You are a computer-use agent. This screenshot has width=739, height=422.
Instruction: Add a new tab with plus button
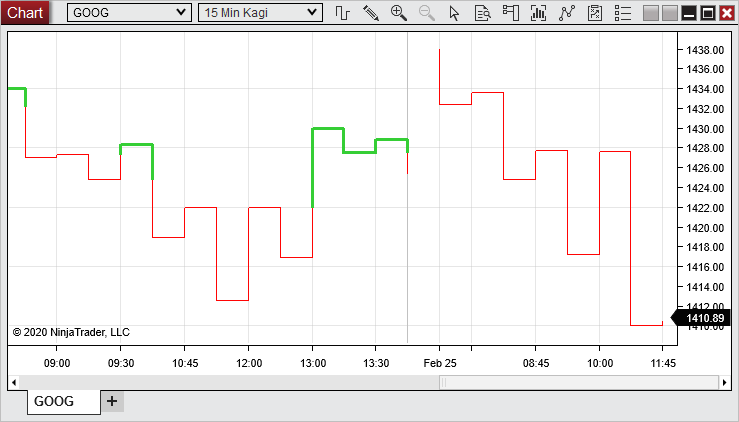click(x=112, y=401)
